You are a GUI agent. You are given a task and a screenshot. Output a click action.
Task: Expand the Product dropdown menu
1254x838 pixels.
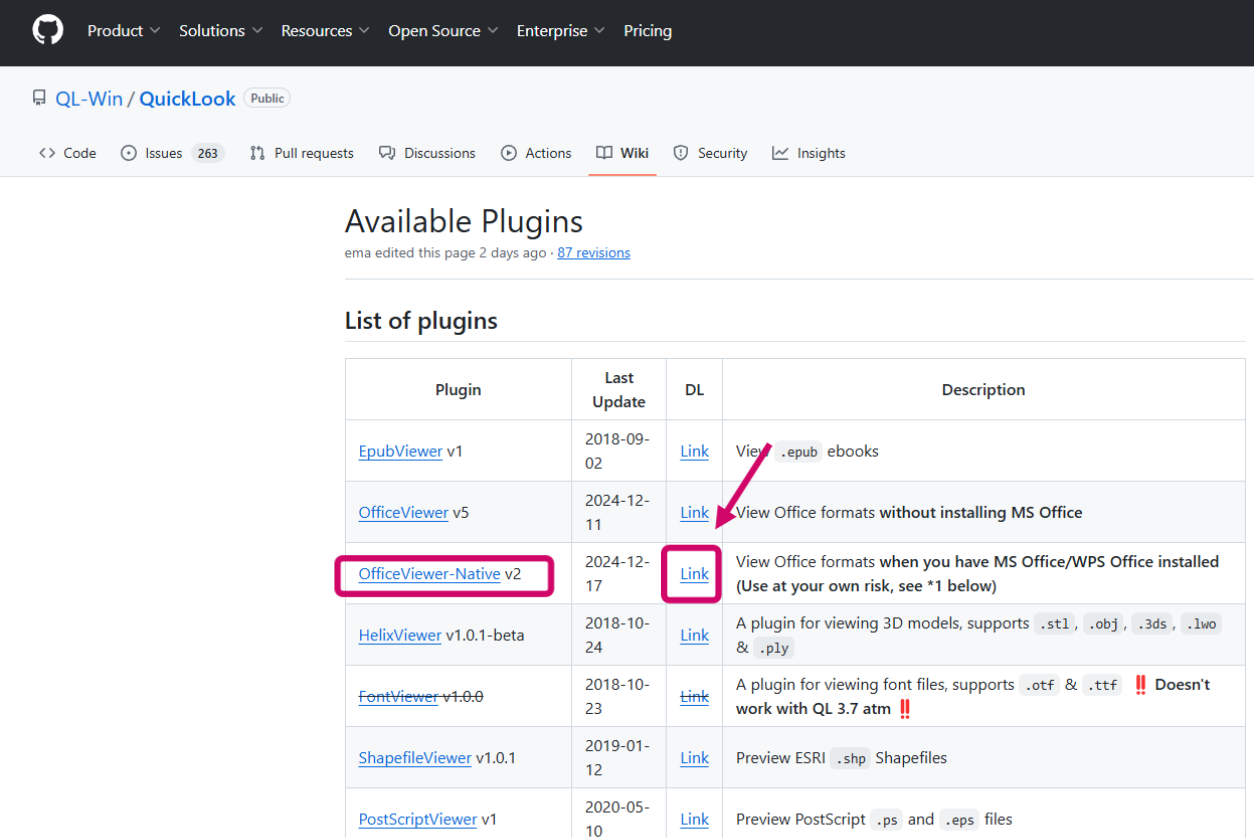coord(123,31)
